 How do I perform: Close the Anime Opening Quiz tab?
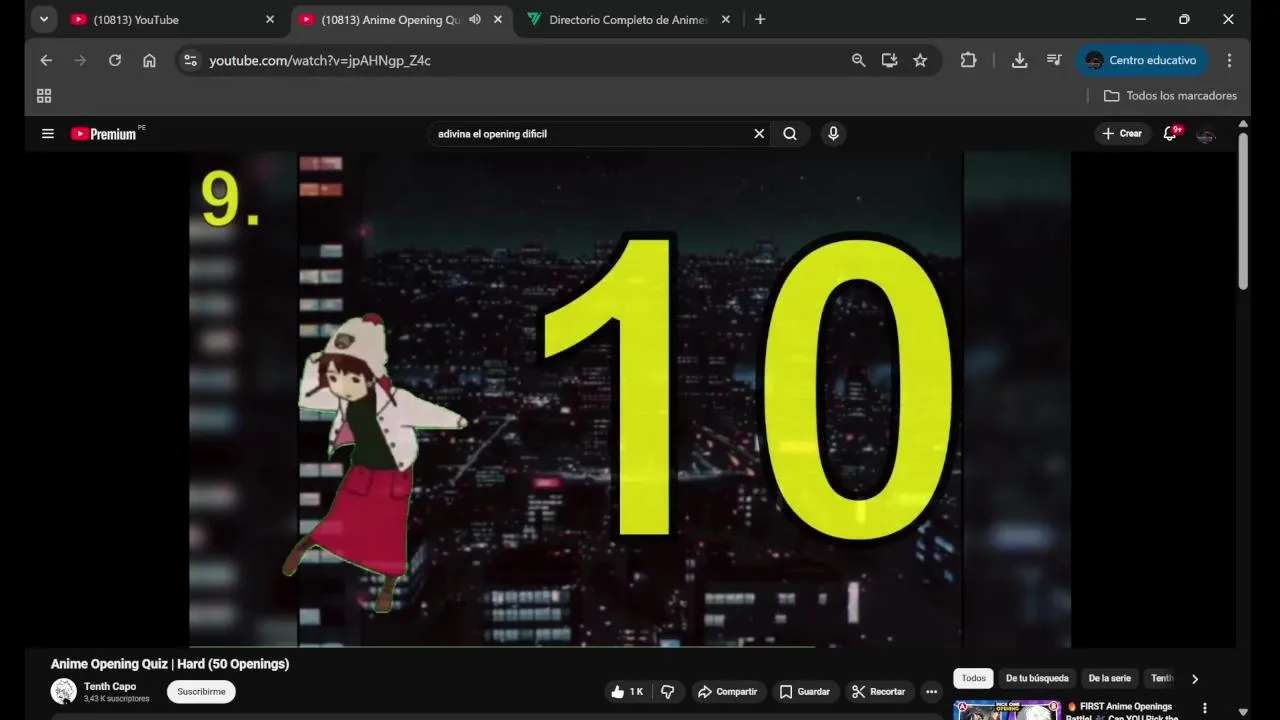click(x=498, y=19)
